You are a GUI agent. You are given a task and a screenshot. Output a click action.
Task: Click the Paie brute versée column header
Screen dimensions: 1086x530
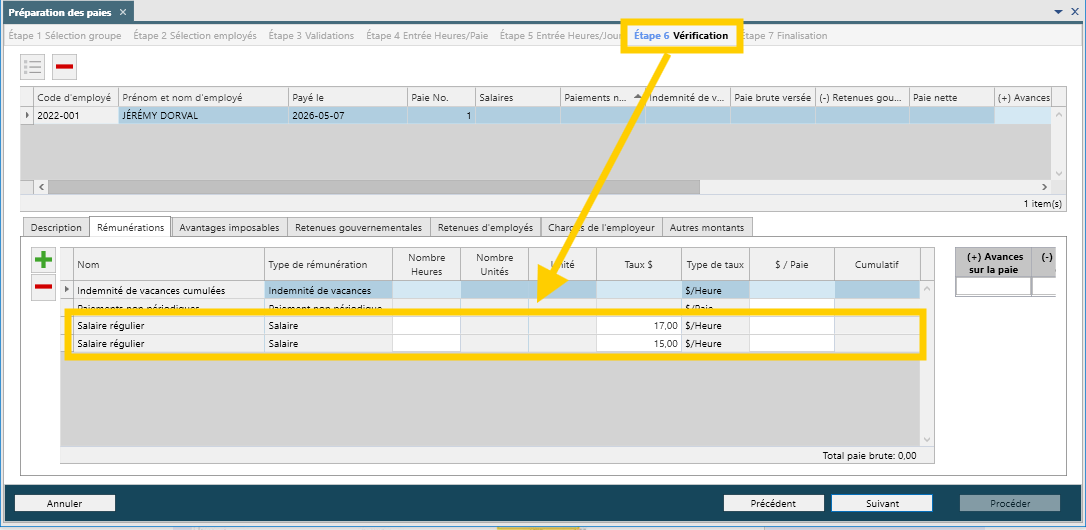[773, 98]
